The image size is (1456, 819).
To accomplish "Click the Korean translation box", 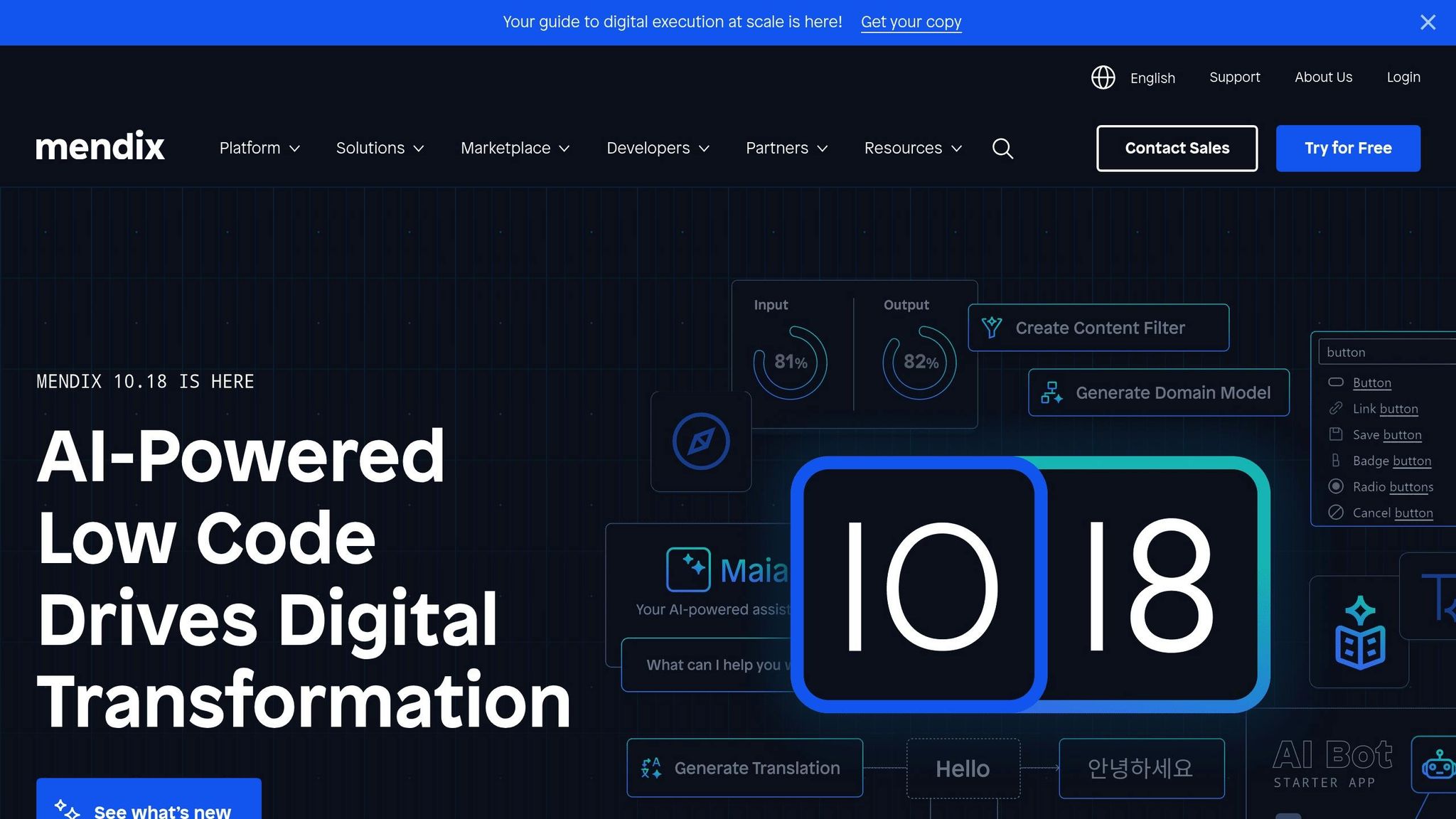I will tap(1141, 769).
